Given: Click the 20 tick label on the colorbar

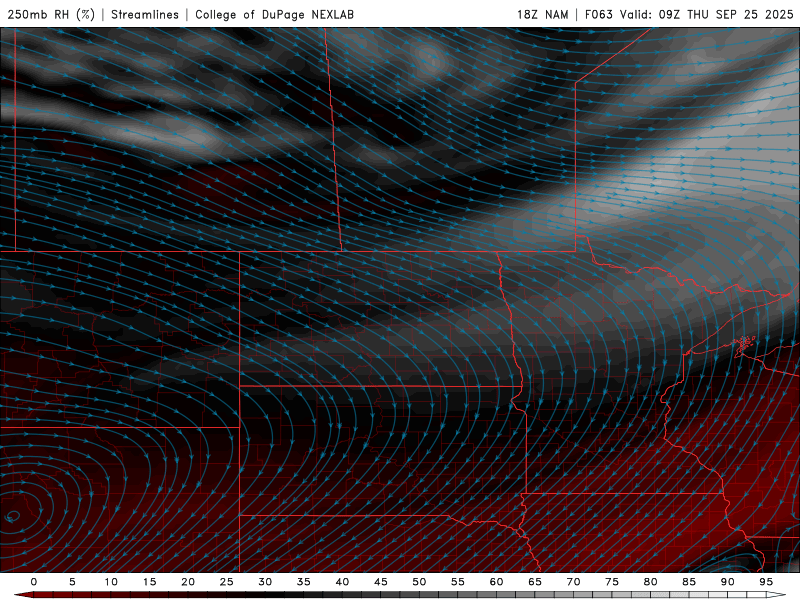Looking at the screenshot, I should click(188, 582).
